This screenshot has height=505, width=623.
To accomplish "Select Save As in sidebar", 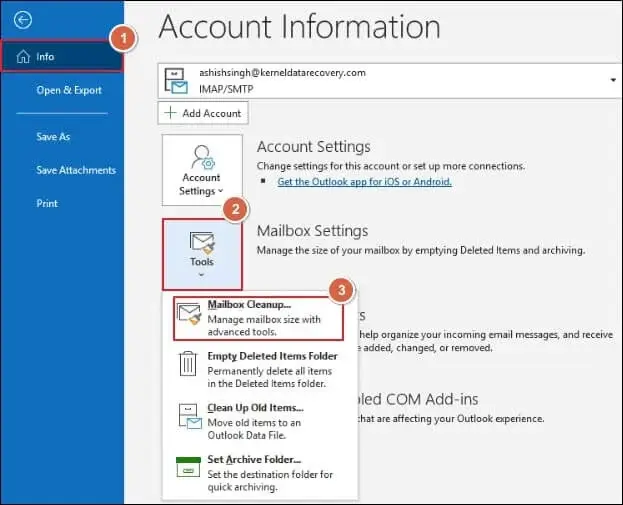I will (53, 137).
